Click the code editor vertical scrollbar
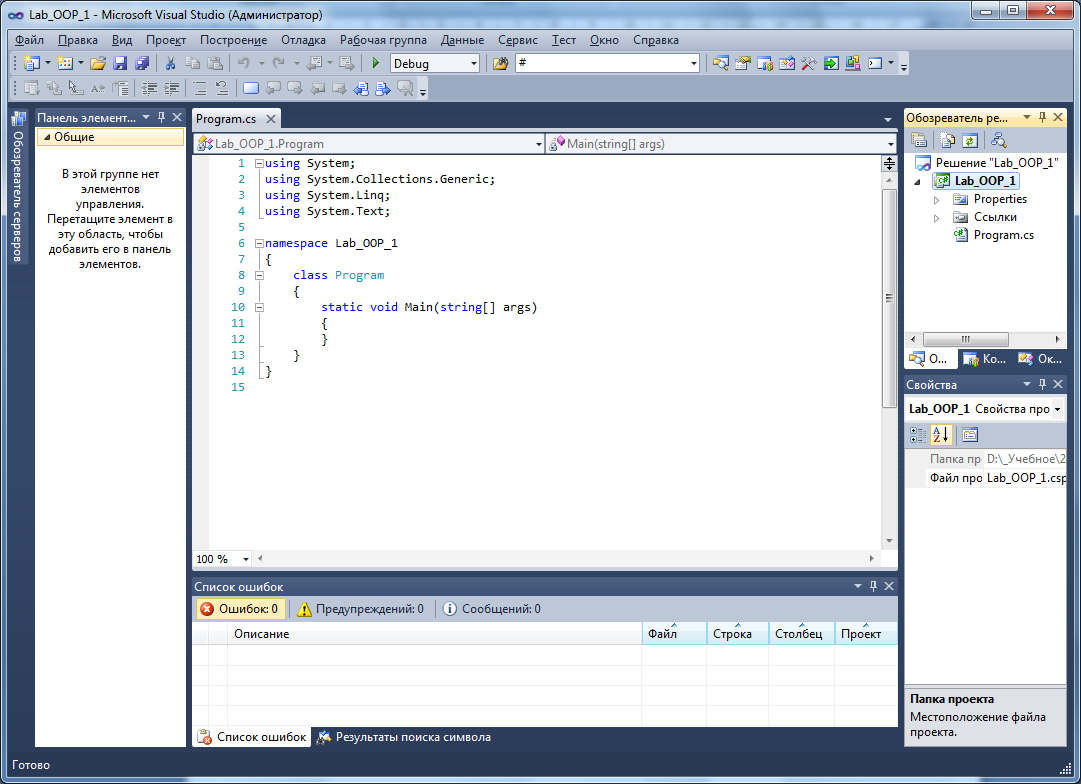 point(889,298)
